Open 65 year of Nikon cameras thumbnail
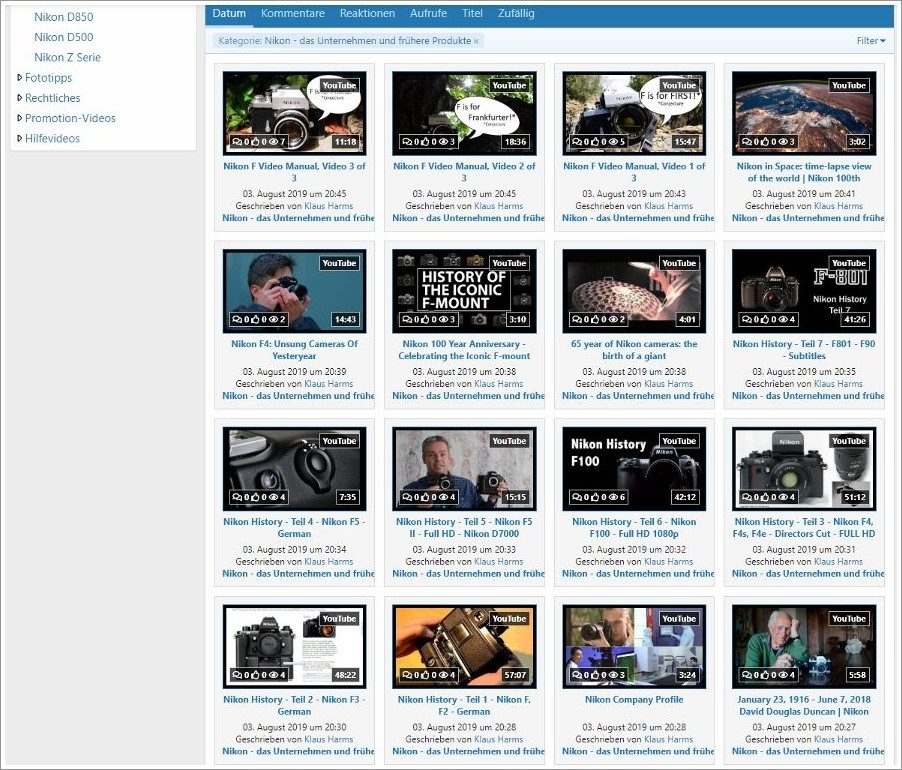The image size is (902, 770). tap(634, 291)
